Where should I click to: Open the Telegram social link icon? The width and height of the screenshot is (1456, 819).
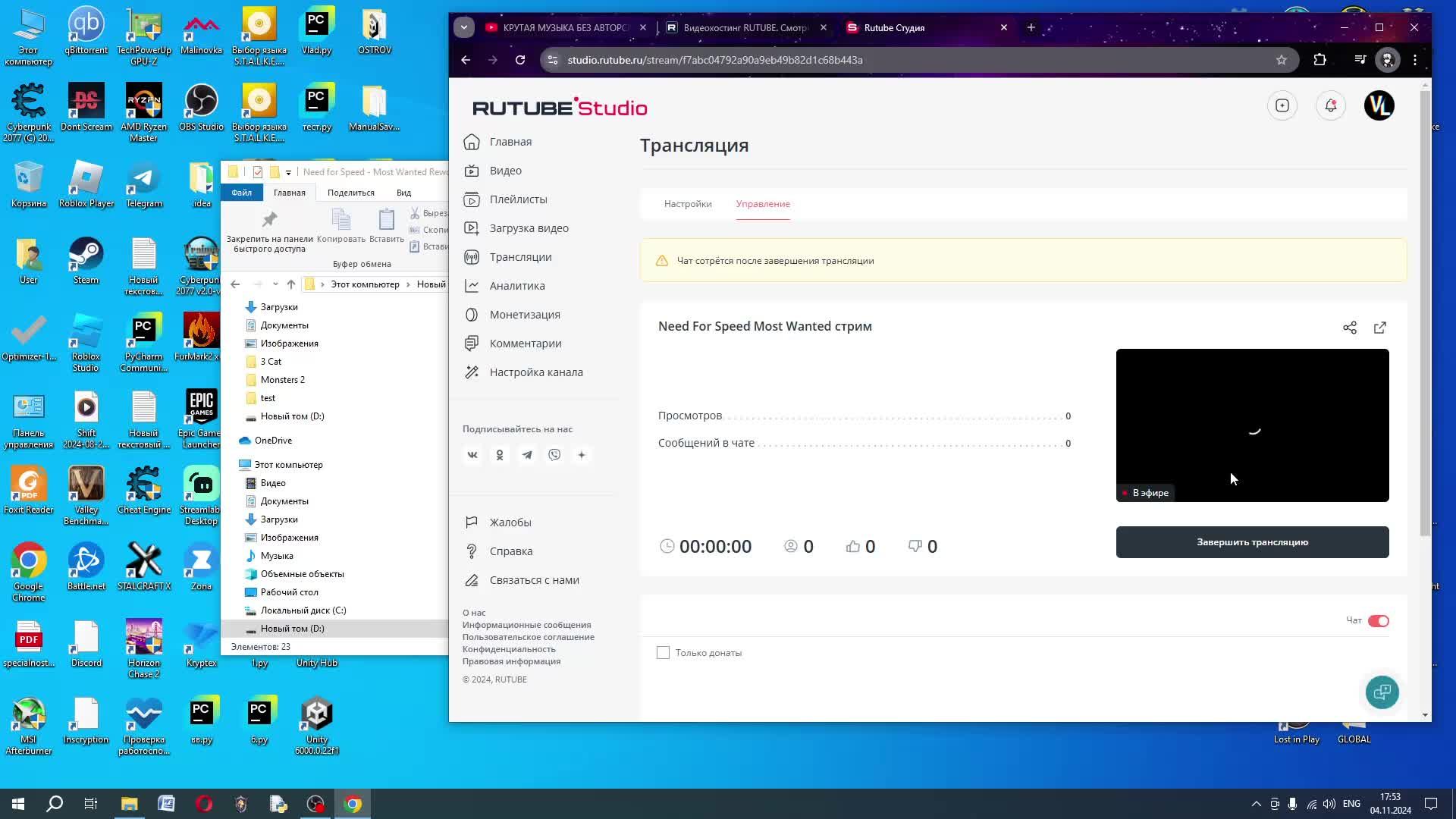(x=527, y=455)
